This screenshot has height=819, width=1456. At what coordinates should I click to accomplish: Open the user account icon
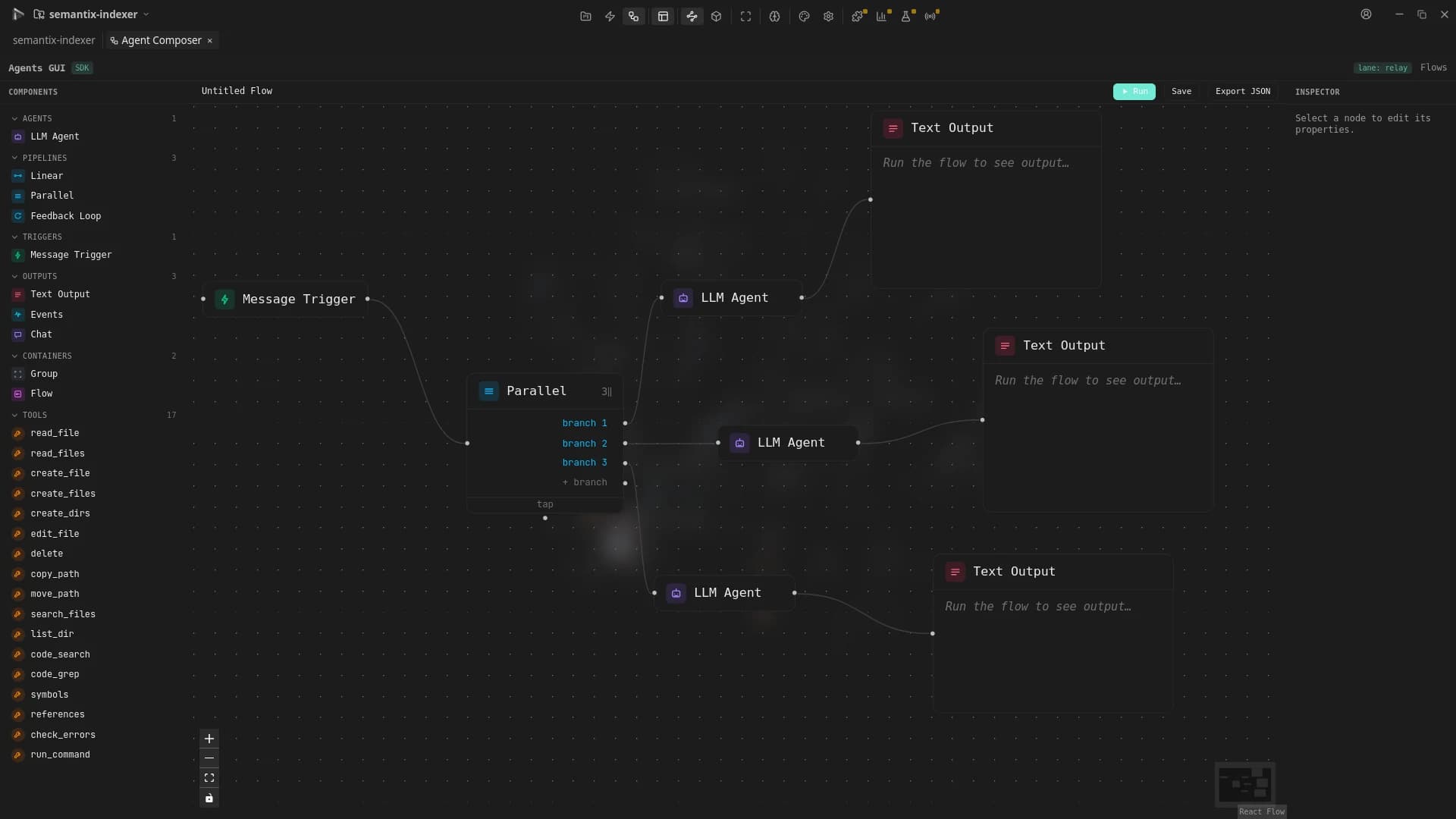tap(1366, 14)
